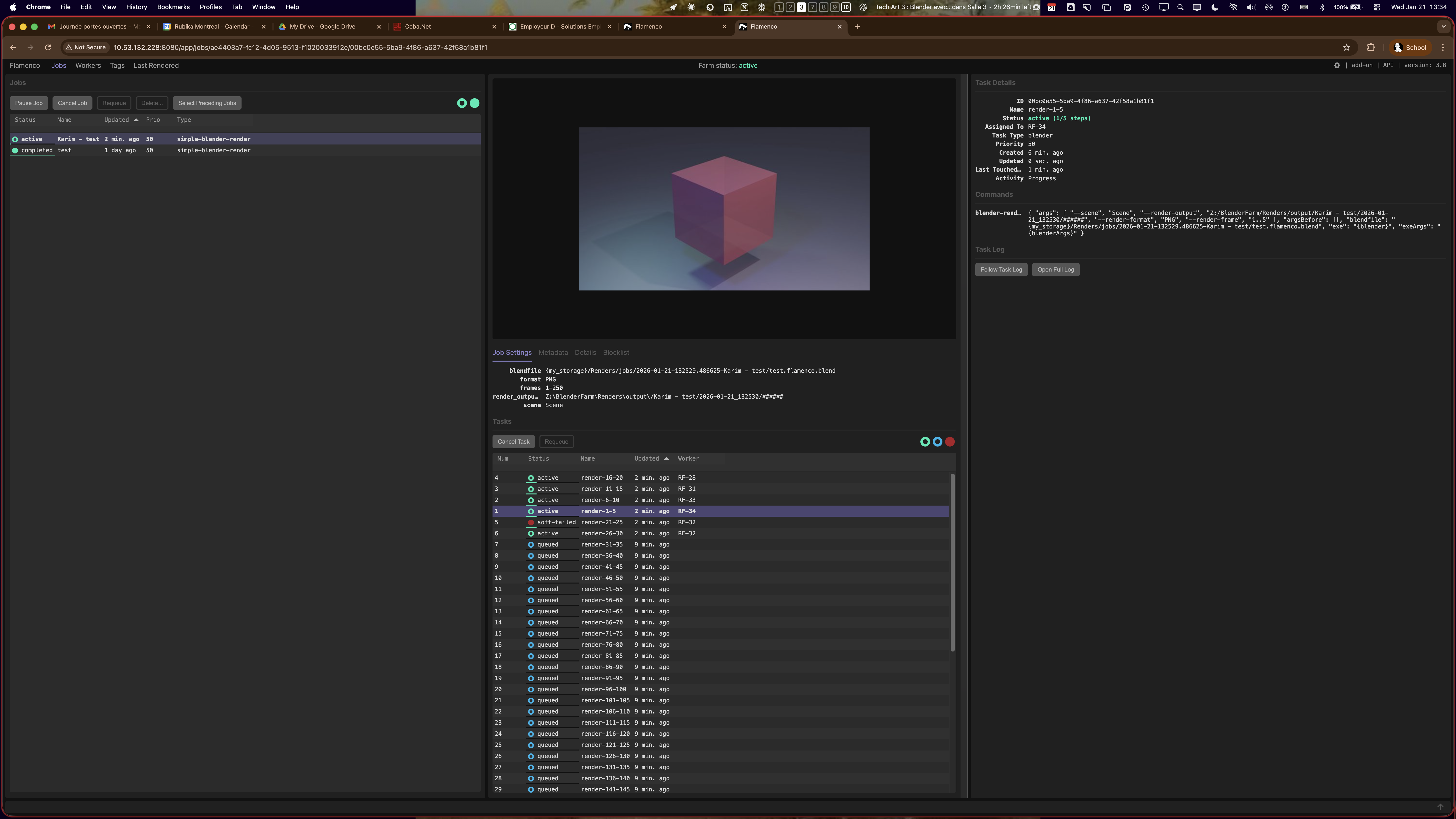Image resolution: width=1456 pixels, height=819 pixels.
Task: Sort tasks by Num column header
Action: [x=502, y=459]
